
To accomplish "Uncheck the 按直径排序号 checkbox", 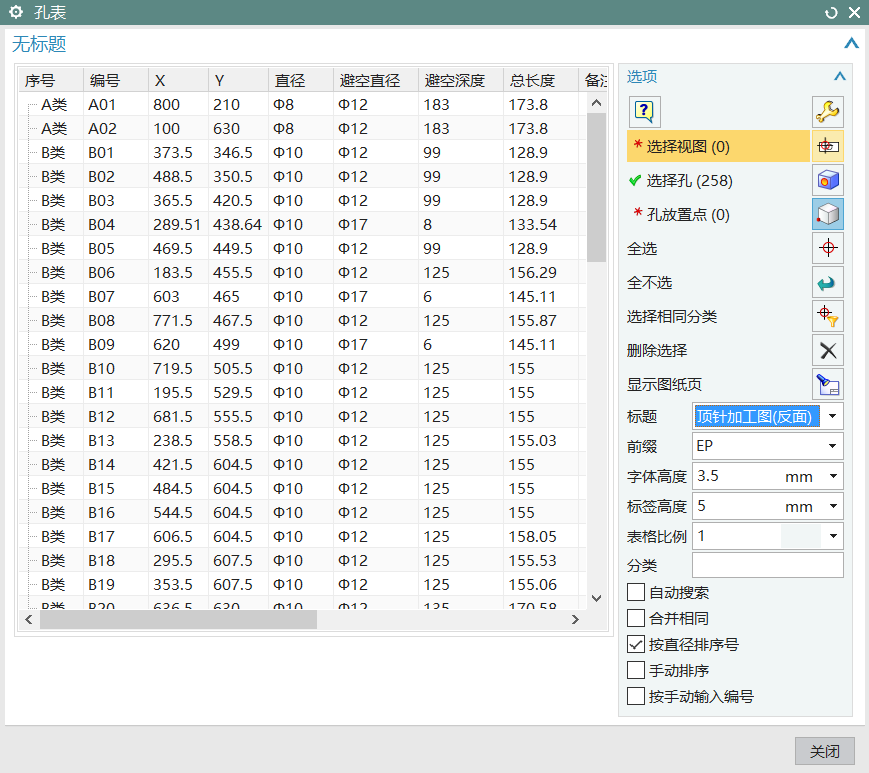I will coord(636,644).
